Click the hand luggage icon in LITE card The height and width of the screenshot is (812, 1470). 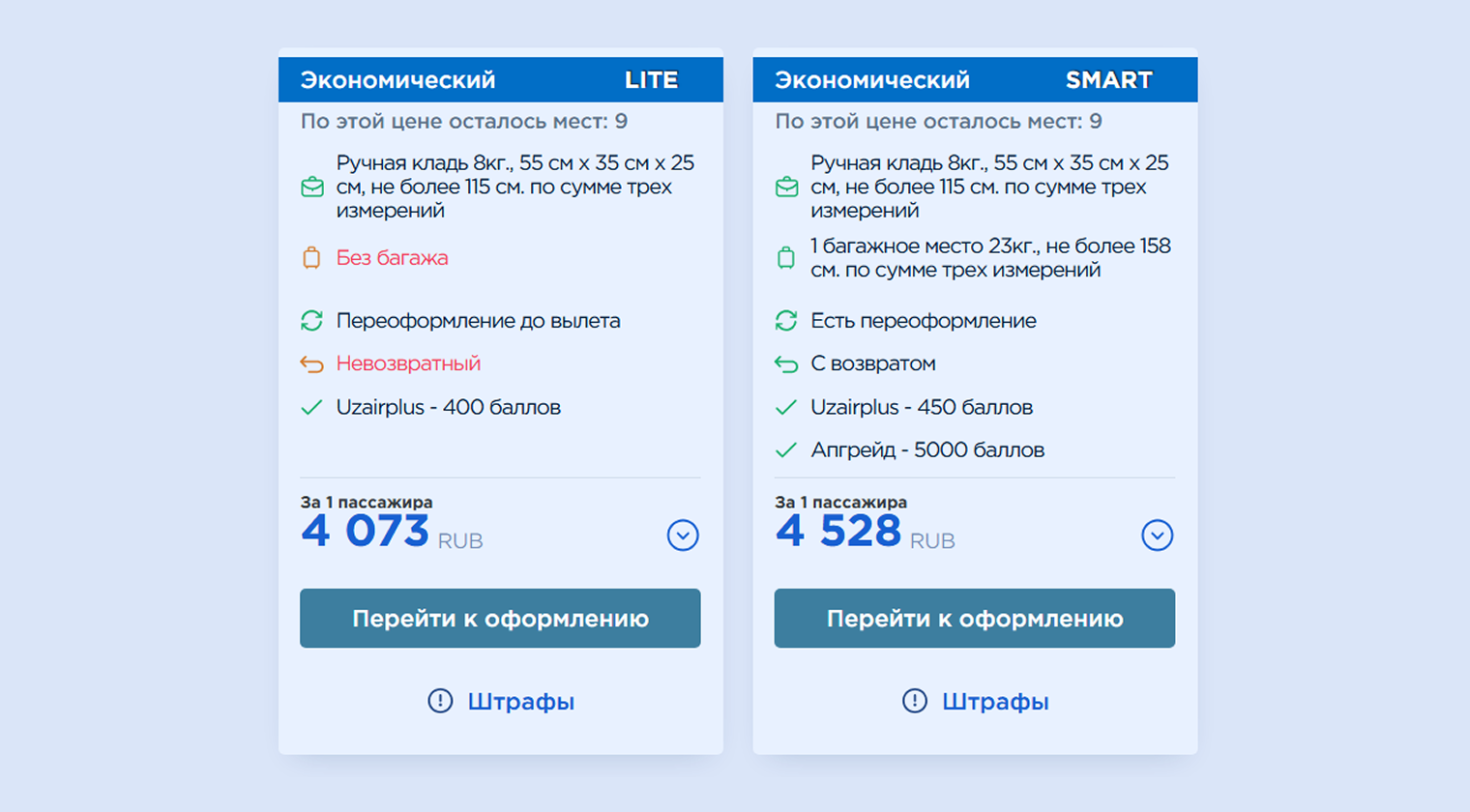click(311, 187)
